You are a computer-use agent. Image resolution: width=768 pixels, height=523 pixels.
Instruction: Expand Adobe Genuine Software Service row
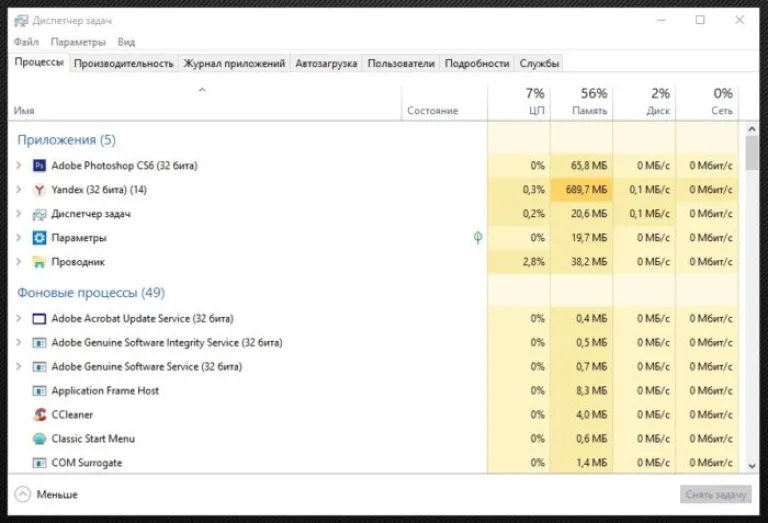(x=19, y=366)
